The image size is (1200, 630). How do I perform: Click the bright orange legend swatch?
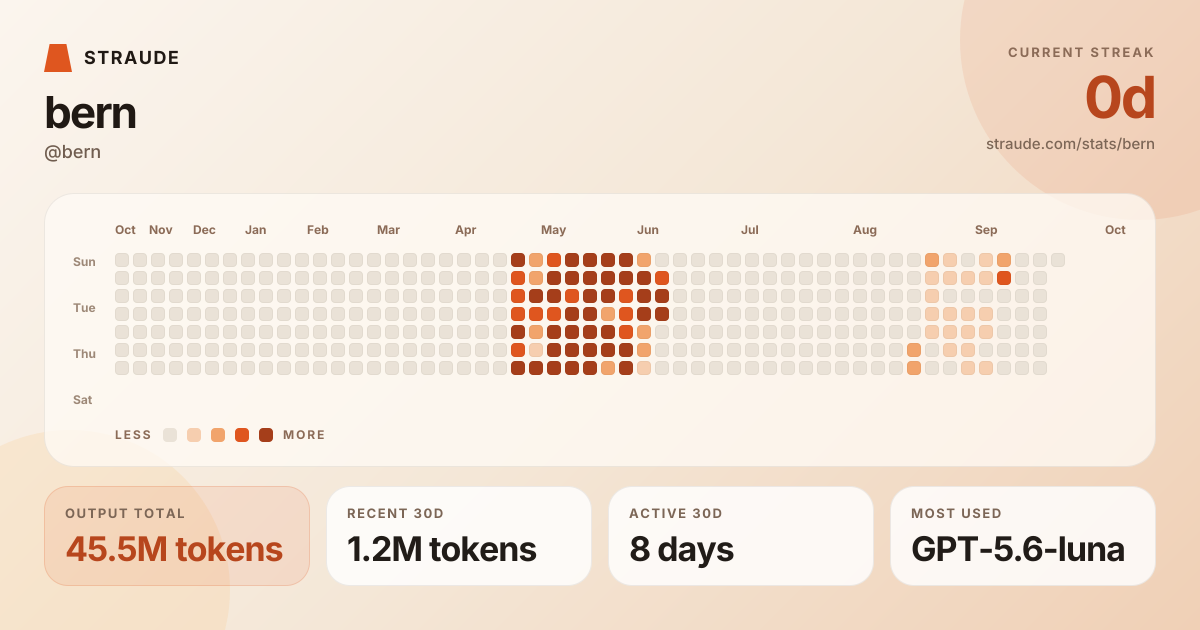click(242, 435)
